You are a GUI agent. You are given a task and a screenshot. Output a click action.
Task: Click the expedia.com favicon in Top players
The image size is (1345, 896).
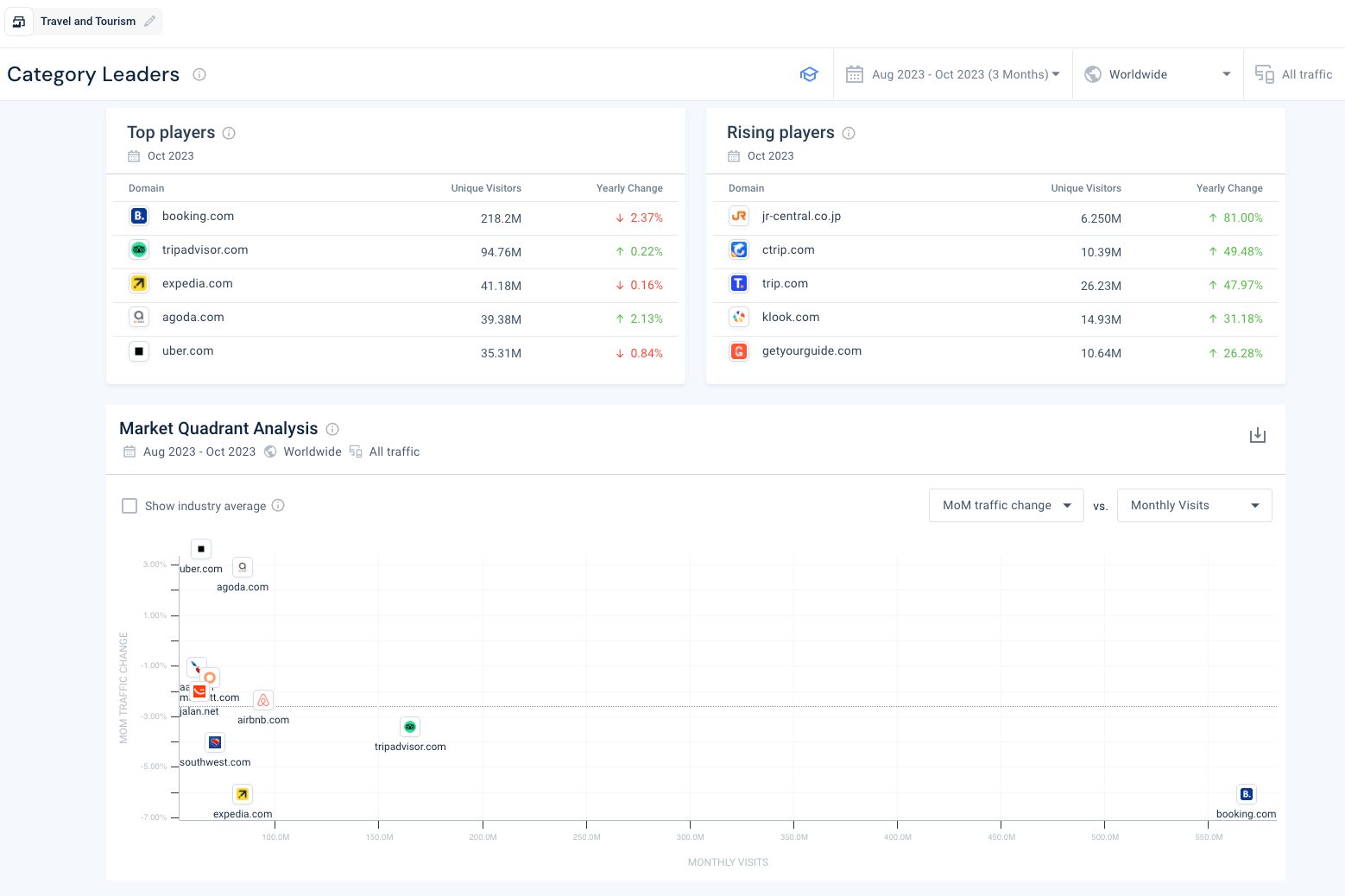pos(139,283)
